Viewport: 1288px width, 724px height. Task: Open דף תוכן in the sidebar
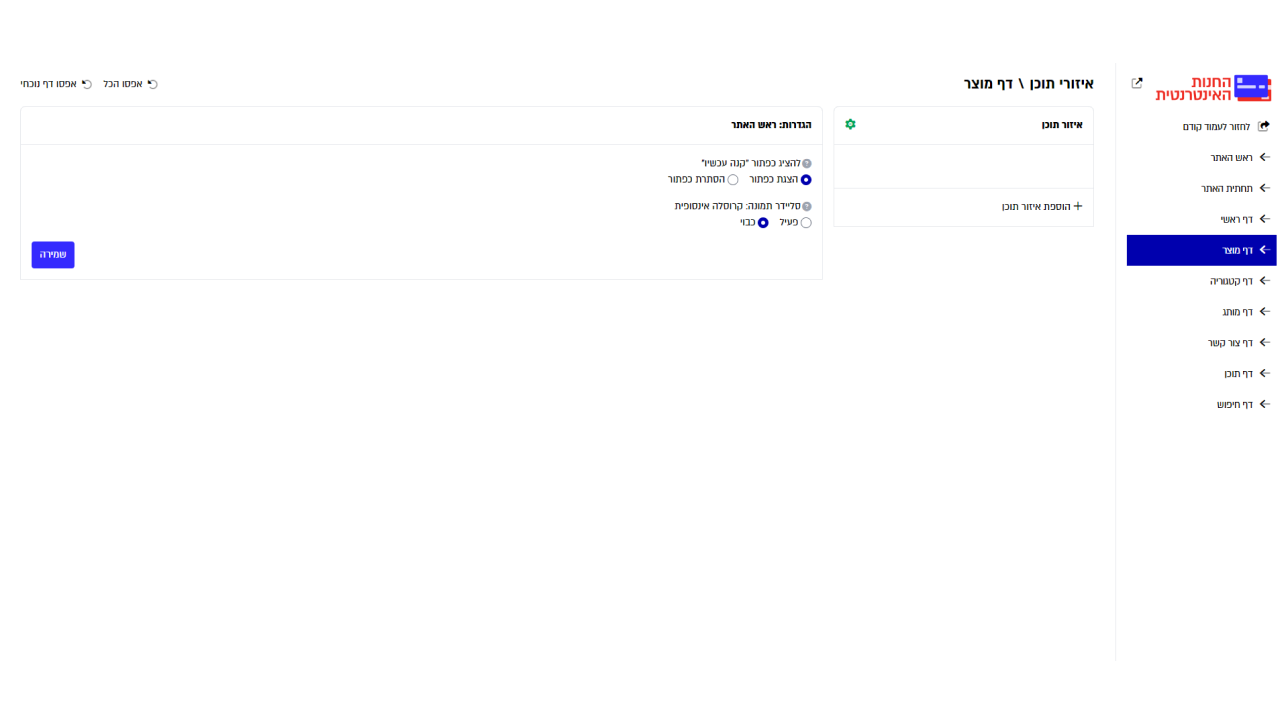tap(1246, 374)
